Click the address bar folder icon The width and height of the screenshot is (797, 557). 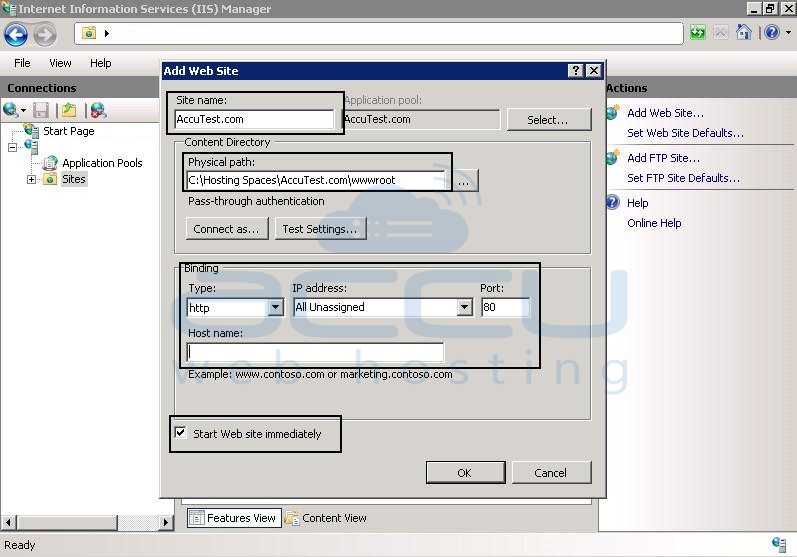89,33
